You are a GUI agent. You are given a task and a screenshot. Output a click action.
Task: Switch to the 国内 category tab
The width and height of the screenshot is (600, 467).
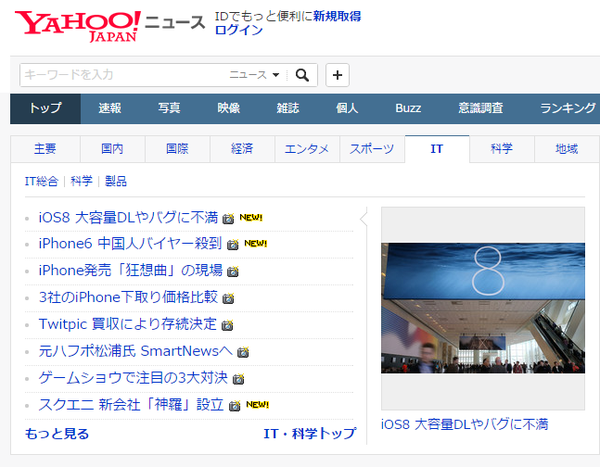click(x=112, y=149)
